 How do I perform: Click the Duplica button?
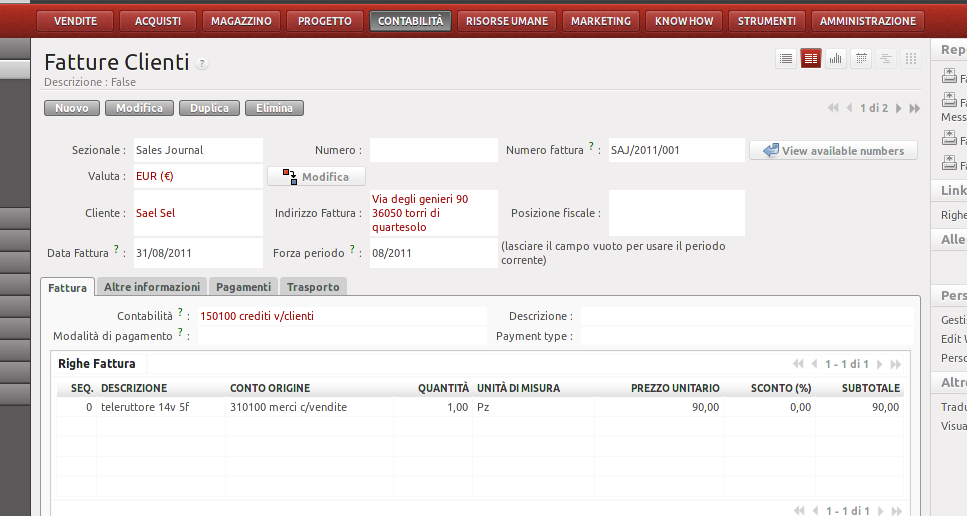tap(209, 108)
